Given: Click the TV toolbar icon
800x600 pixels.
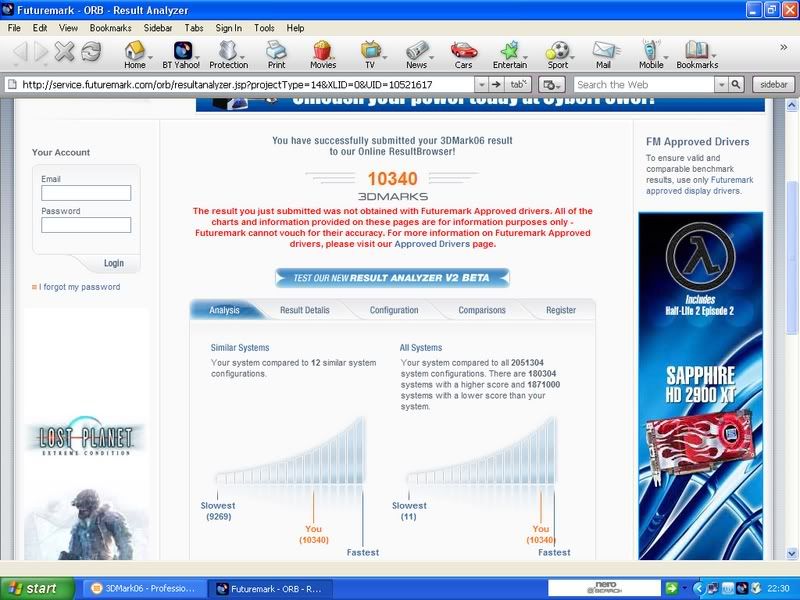Looking at the screenshot, I should click(x=370, y=55).
